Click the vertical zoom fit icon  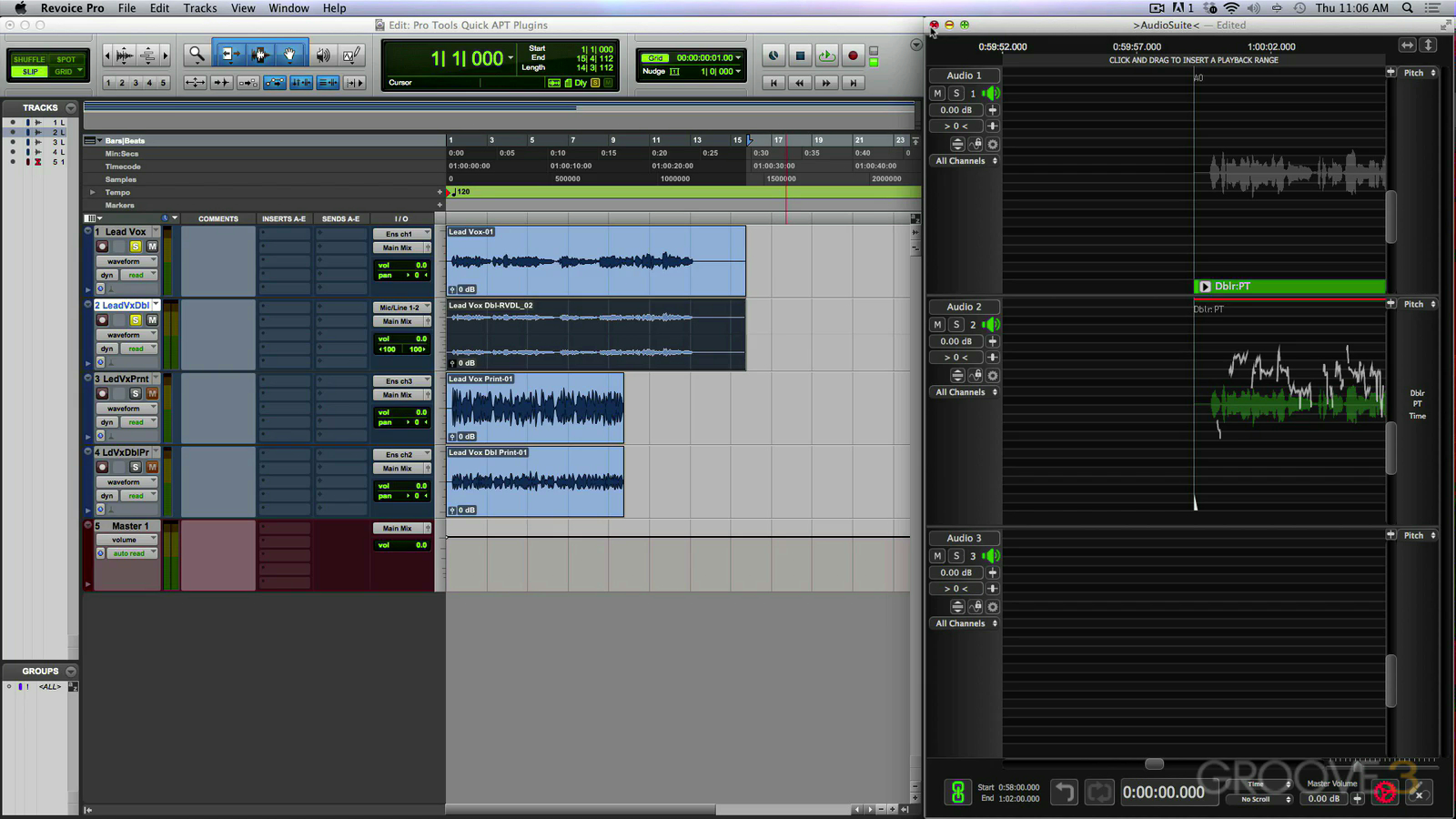1429,45
